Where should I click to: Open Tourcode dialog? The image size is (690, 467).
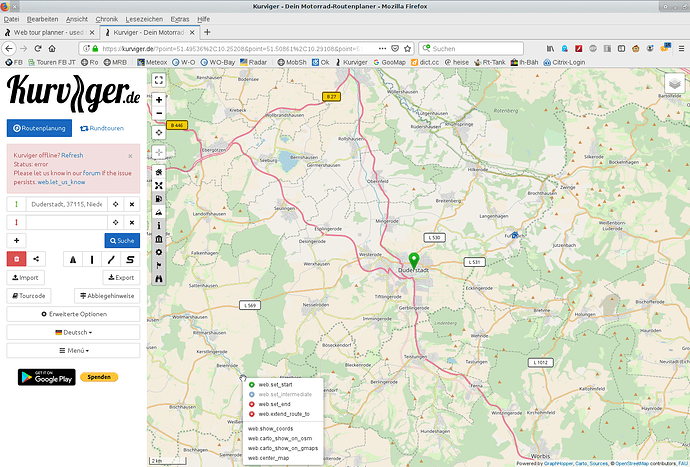[x=29, y=296]
